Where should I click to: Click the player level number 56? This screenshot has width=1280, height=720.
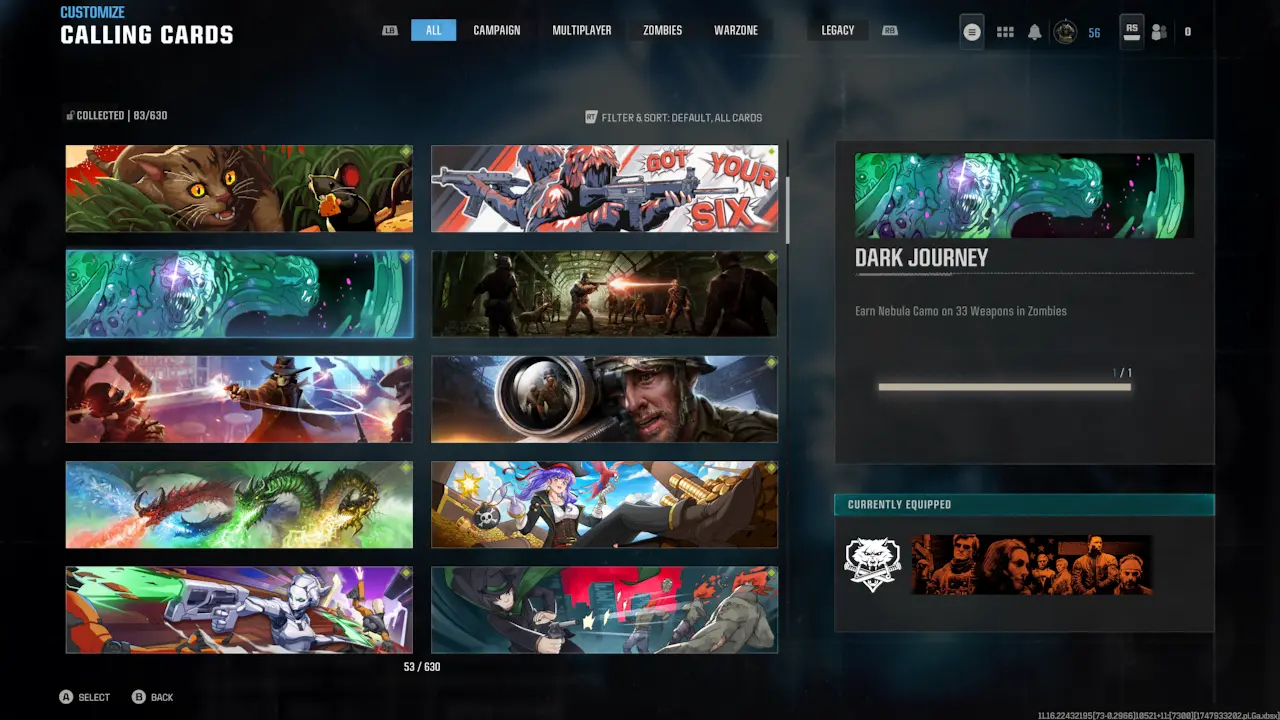pos(1094,33)
